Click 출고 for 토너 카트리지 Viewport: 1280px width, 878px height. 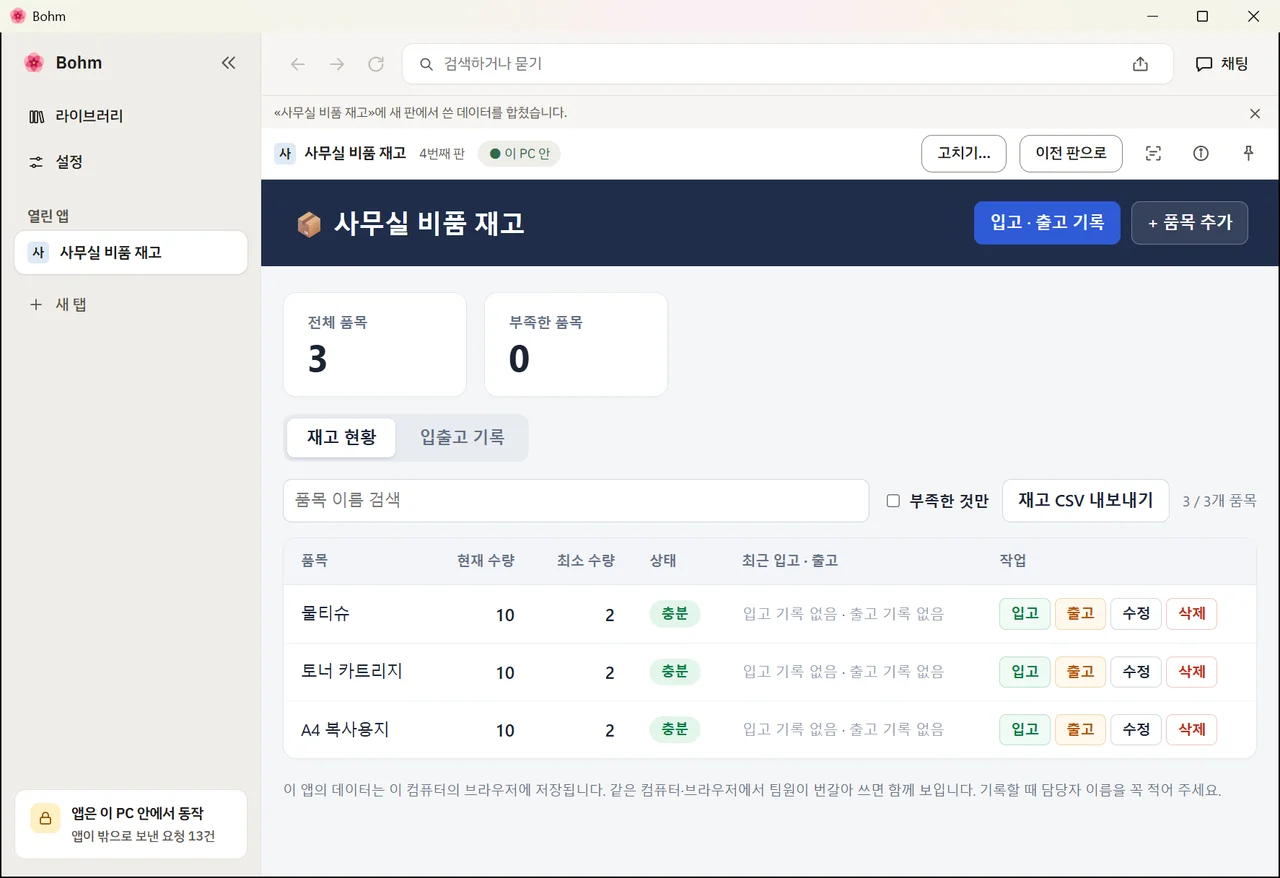click(1080, 672)
